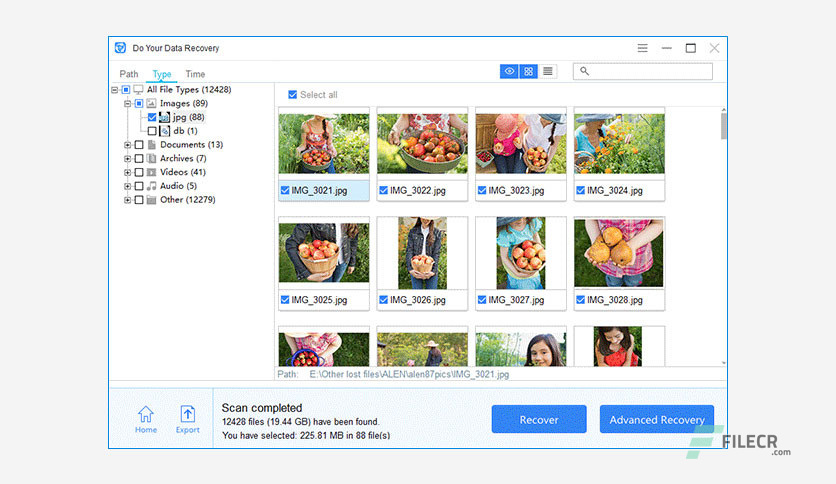
Task: Toggle the All File Types checkbox
Action: point(126,90)
